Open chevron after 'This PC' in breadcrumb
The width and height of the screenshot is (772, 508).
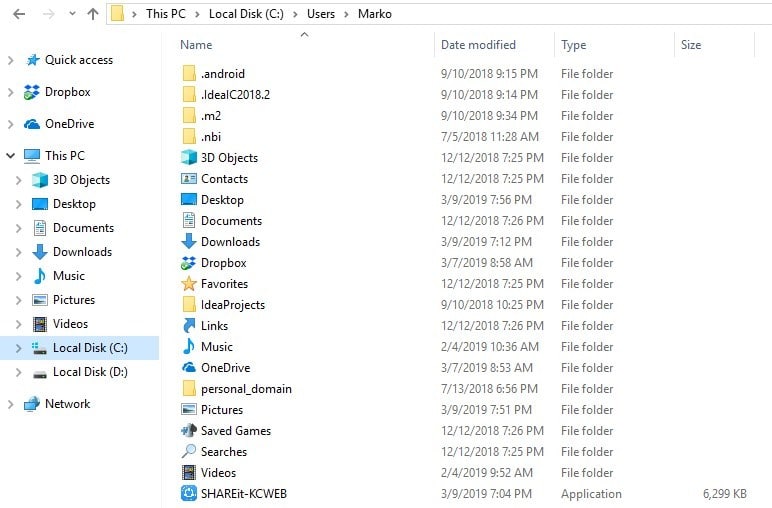tap(197, 14)
